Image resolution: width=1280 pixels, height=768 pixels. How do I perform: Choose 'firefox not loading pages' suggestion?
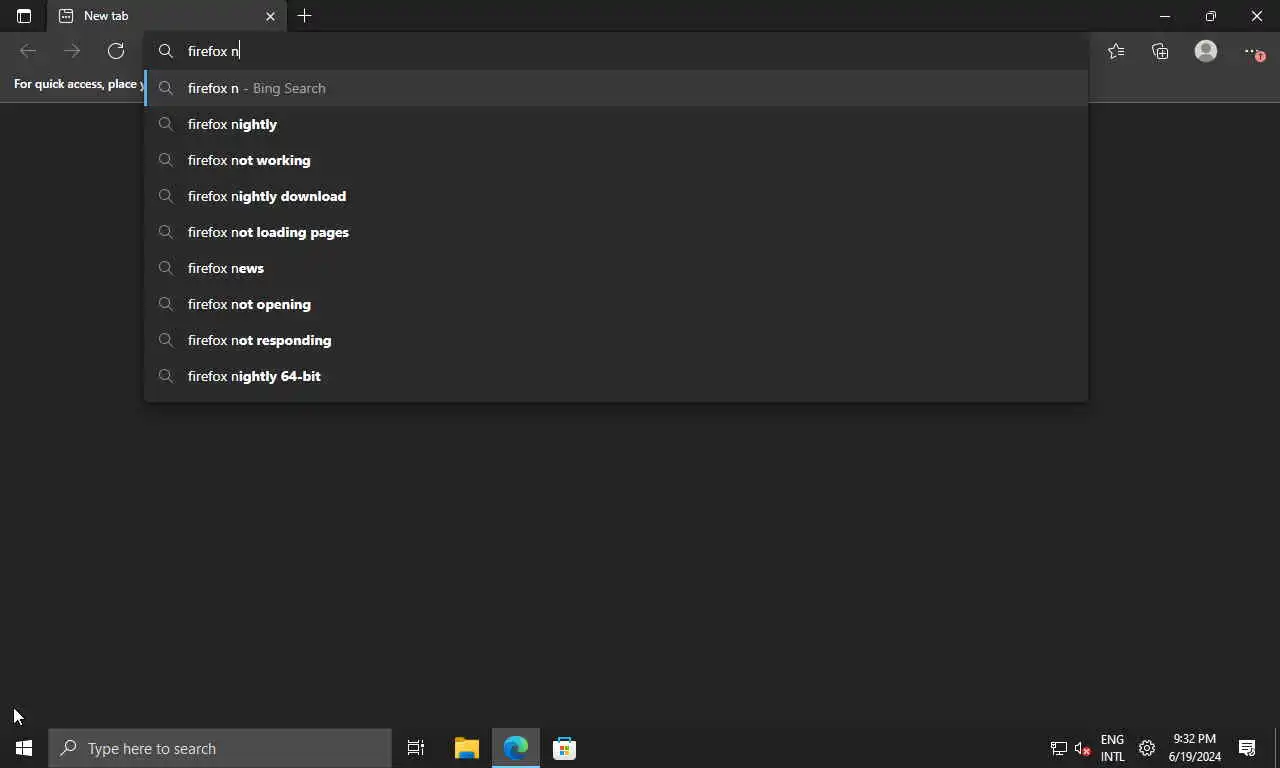(x=616, y=232)
